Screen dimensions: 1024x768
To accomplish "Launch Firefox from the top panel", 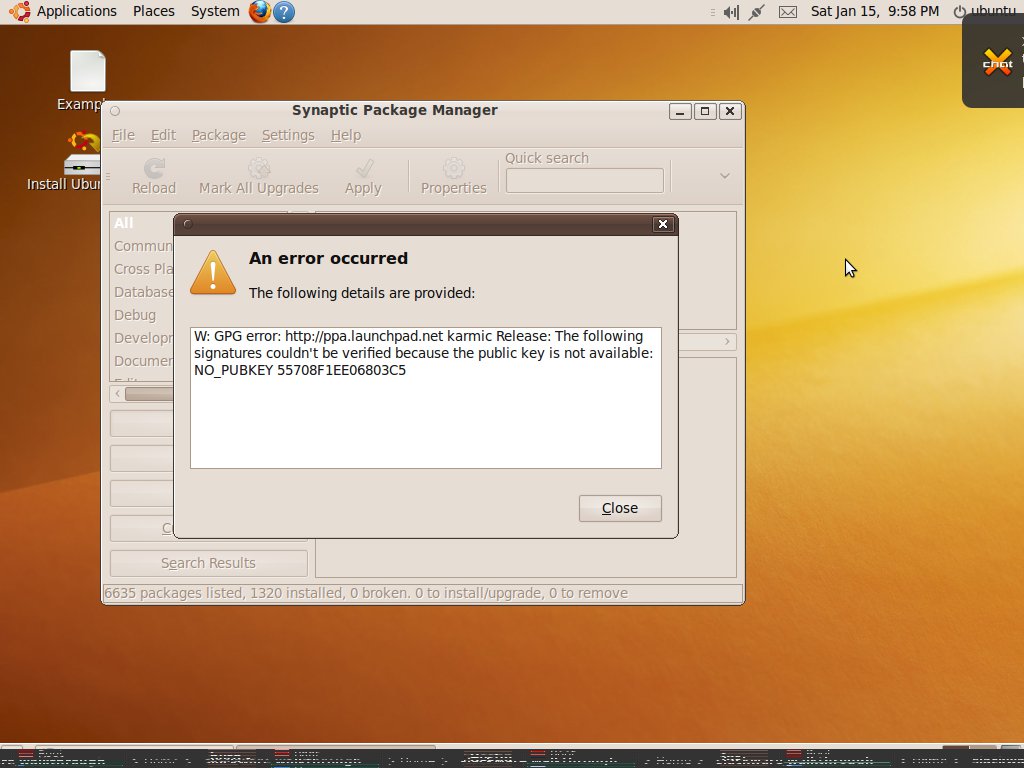I will click(x=259, y=12).
